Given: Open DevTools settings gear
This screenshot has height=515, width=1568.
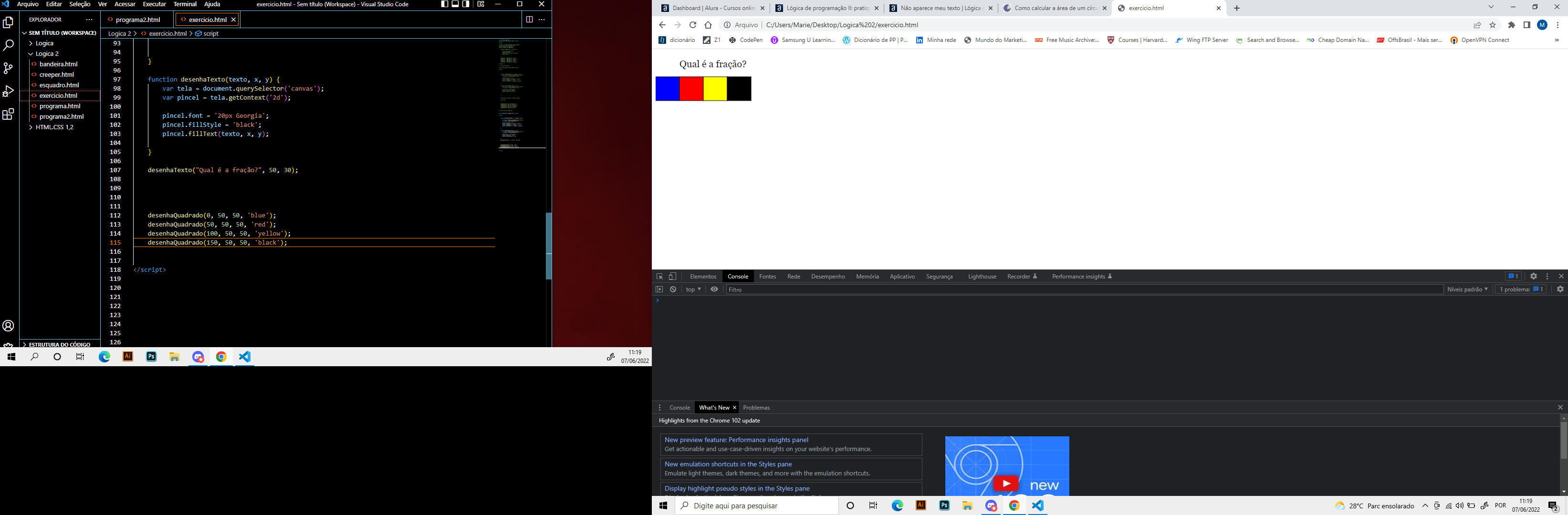Looking at the screenshot, I should coord(1534,276).
